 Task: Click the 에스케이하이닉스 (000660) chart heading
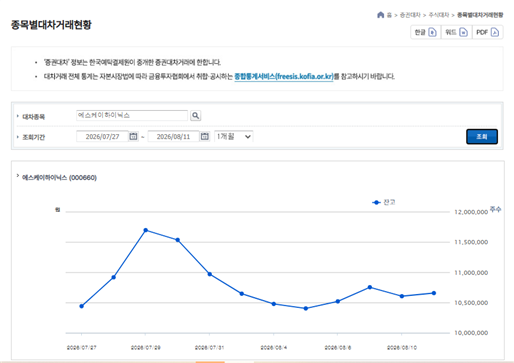coord(59,178)
